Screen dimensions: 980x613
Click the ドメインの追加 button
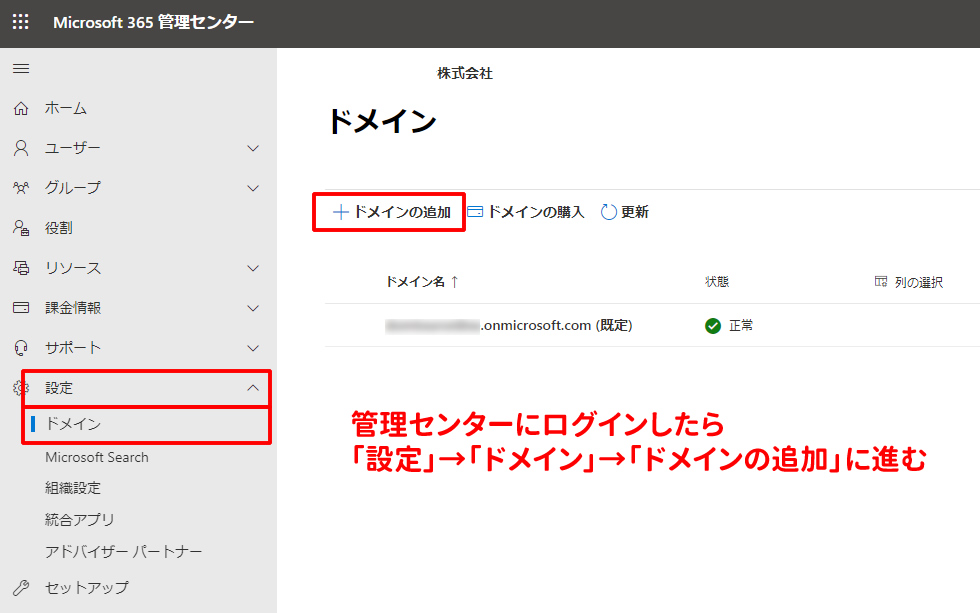(x=391, y=212)
